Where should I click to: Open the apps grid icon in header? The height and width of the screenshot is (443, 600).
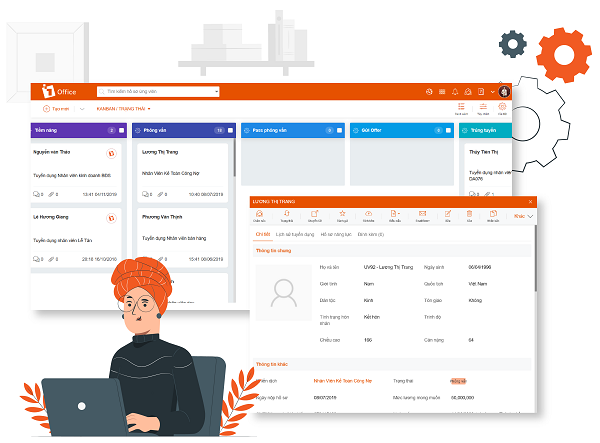pos(442,91)
